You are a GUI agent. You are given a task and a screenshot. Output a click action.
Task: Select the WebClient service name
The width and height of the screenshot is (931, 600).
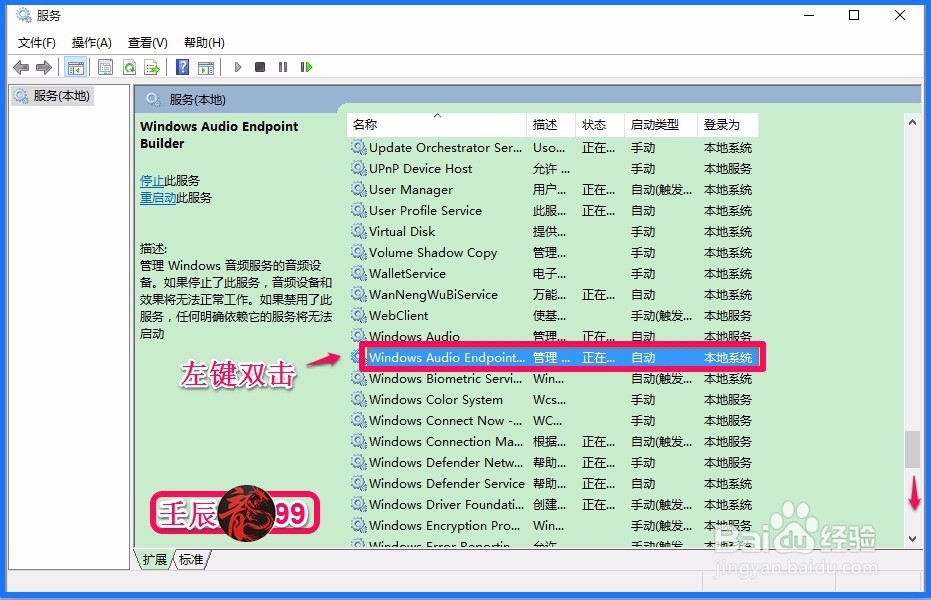pyautogui.click(x=398, y=316)
